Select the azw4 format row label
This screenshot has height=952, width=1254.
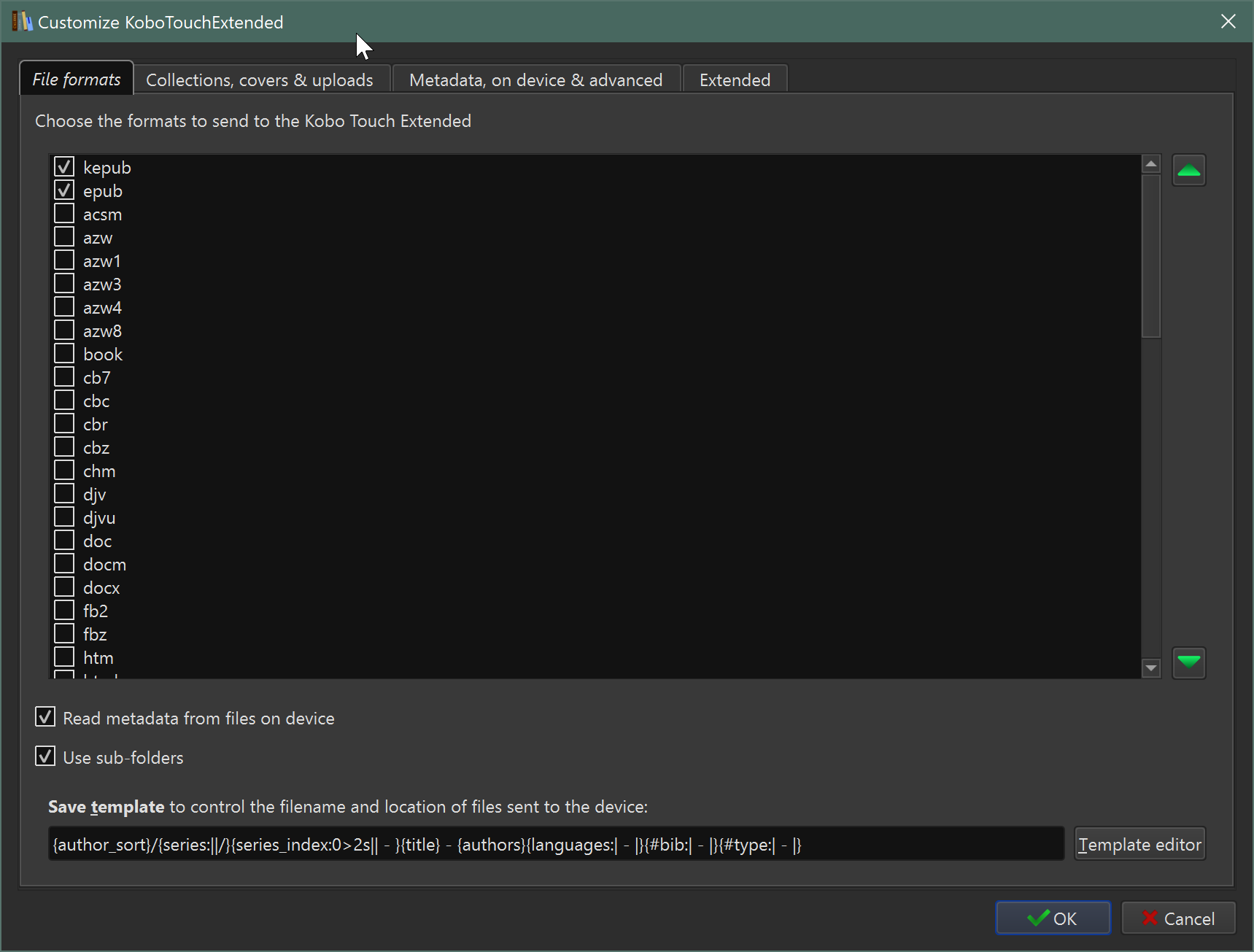pyautogui.click(x=102, y=308)
